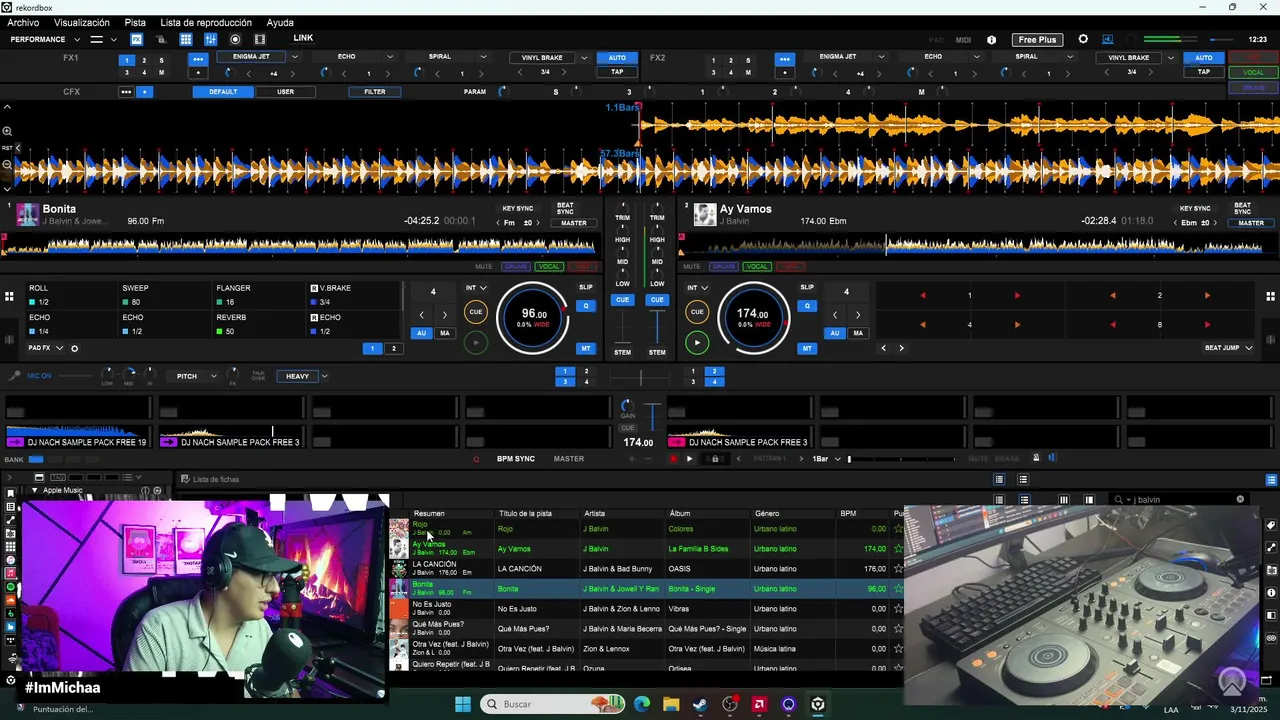Toggle deck 1 MASTER button
The width and height of the screenshot is (1280, 720).
[574, 223]
